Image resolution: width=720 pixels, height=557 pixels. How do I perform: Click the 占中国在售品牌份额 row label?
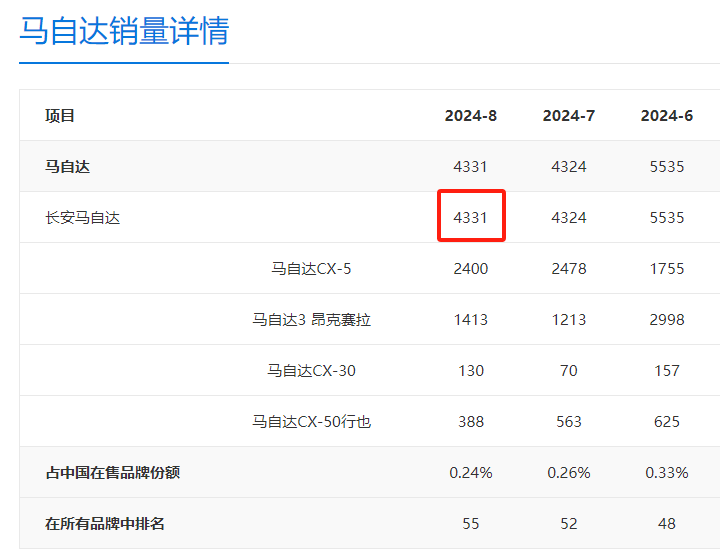pyautogui.click(x=112, y=473)
